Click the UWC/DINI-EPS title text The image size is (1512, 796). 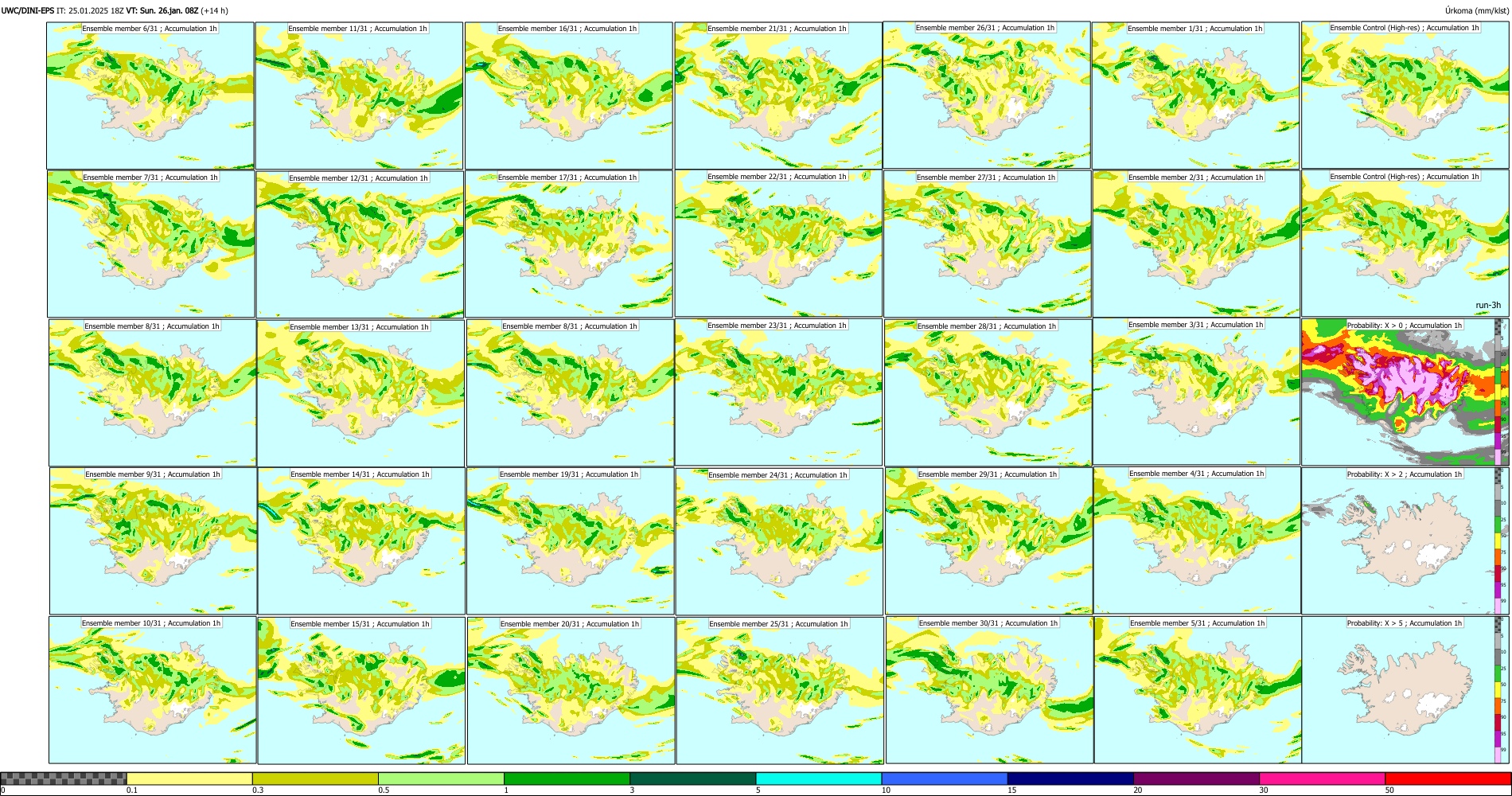click(x=28, y=10)
